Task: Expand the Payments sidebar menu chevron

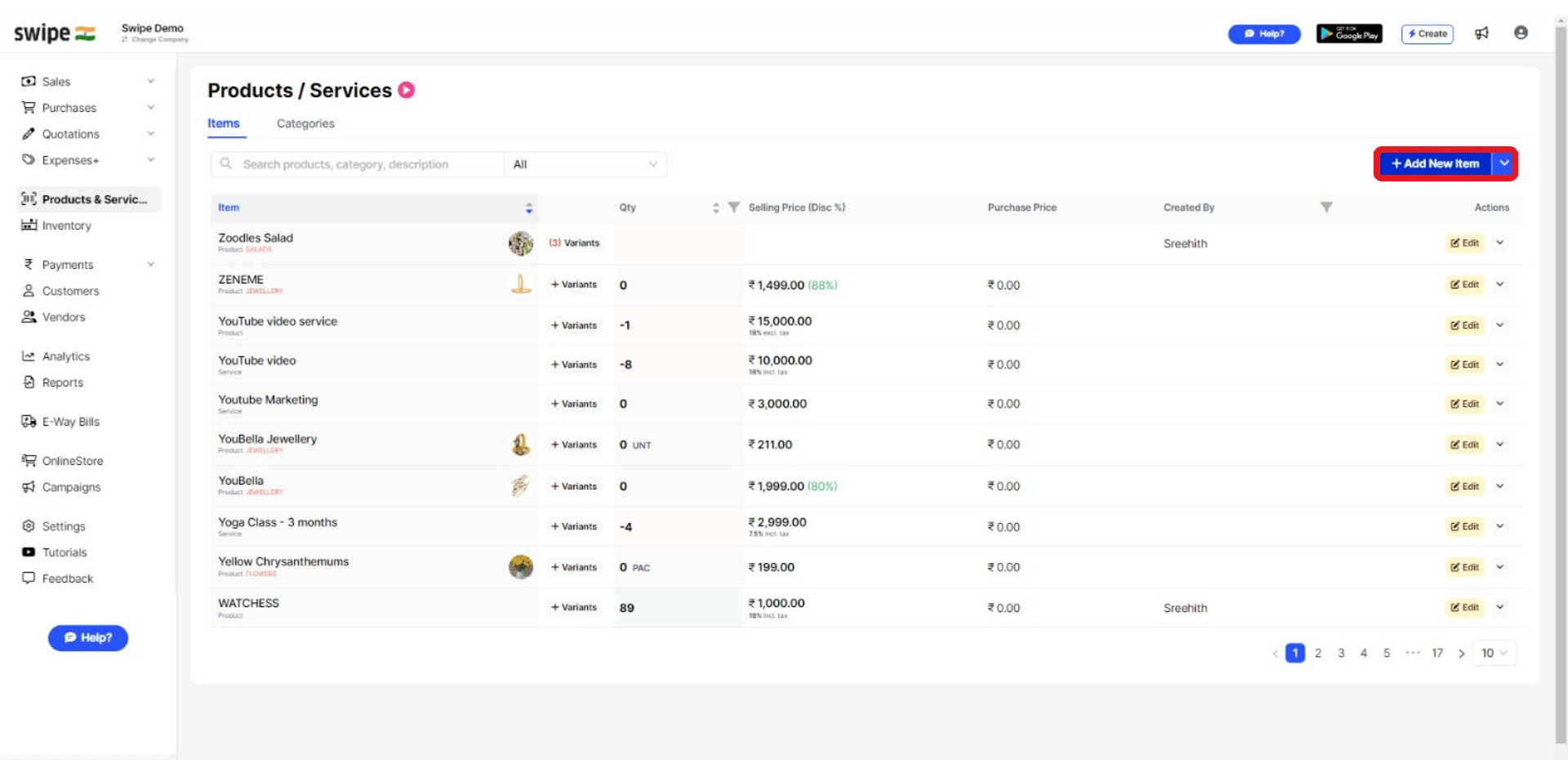Action: click(151, 264)
